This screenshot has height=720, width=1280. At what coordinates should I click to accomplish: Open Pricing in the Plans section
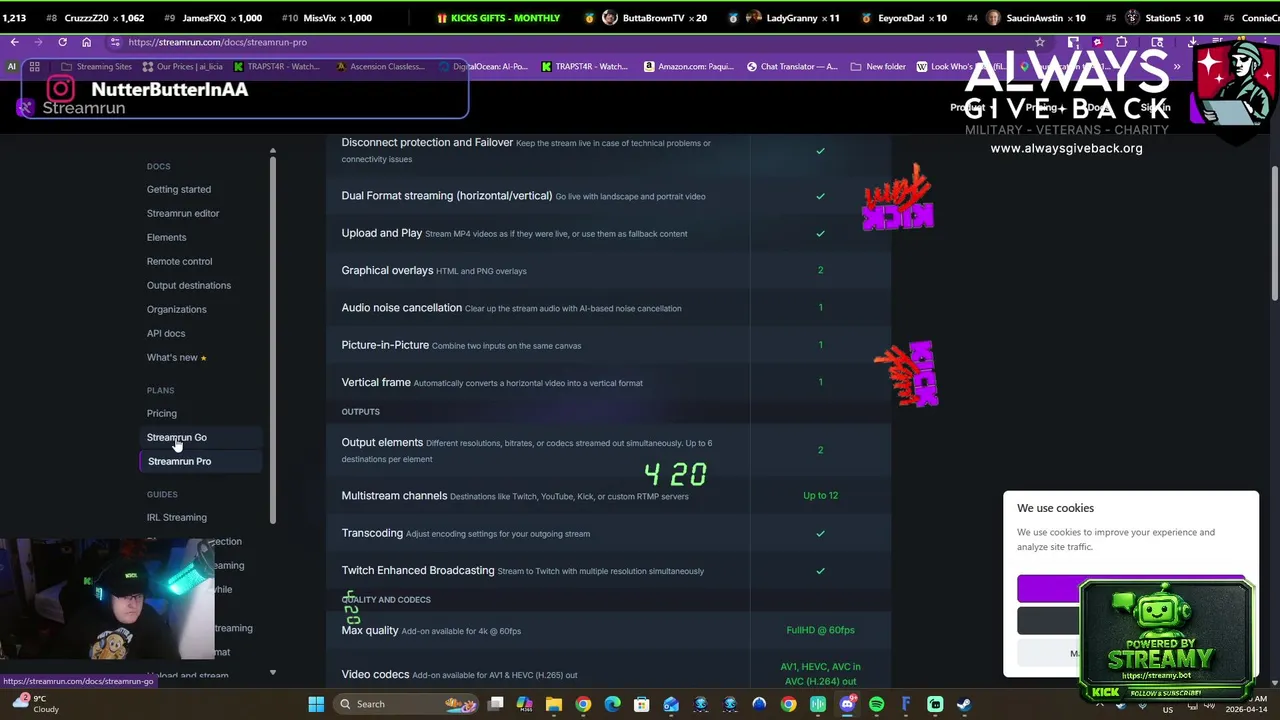click(162, 413)
